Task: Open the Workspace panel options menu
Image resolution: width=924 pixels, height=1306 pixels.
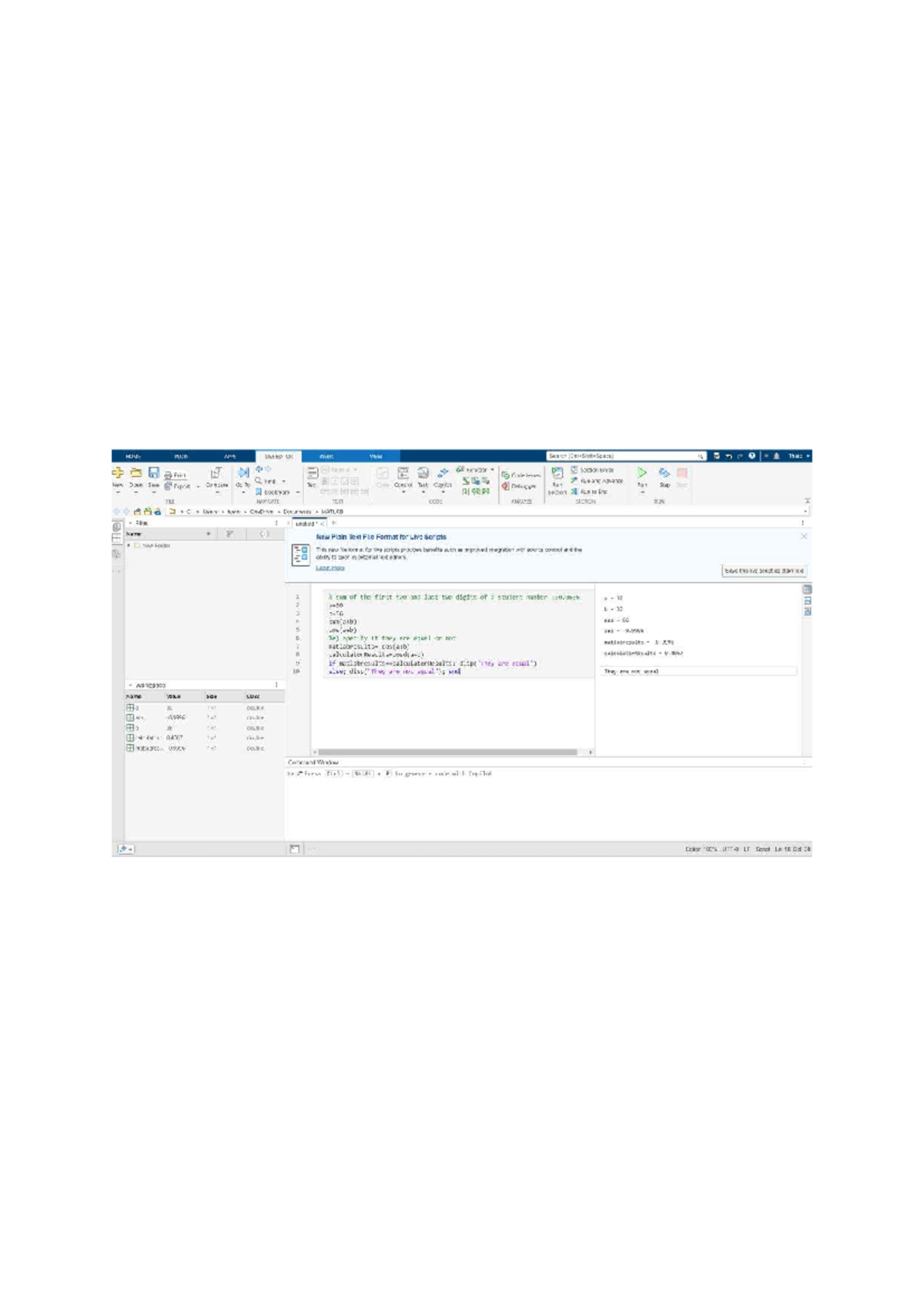Action: coord(276,685)
